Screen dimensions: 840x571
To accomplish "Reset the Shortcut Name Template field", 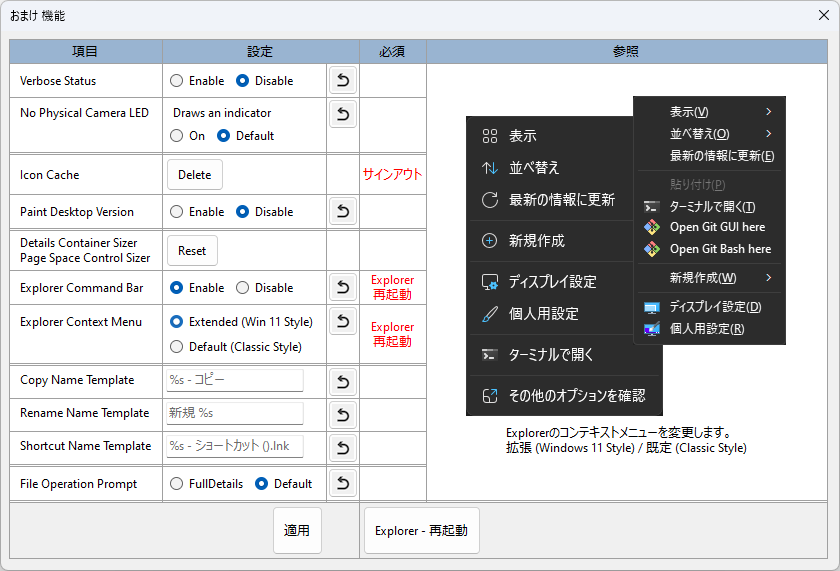I will [x=343, y=447].
